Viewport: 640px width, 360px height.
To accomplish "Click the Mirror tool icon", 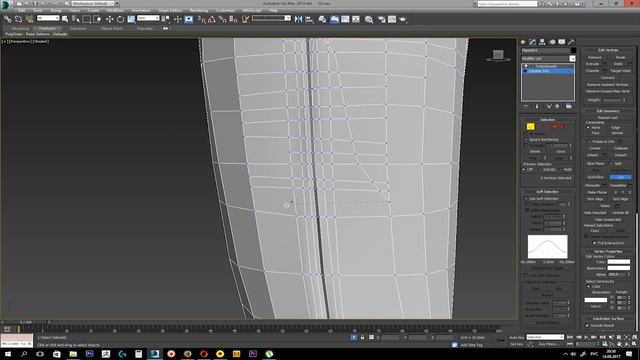I will (298, 19).
